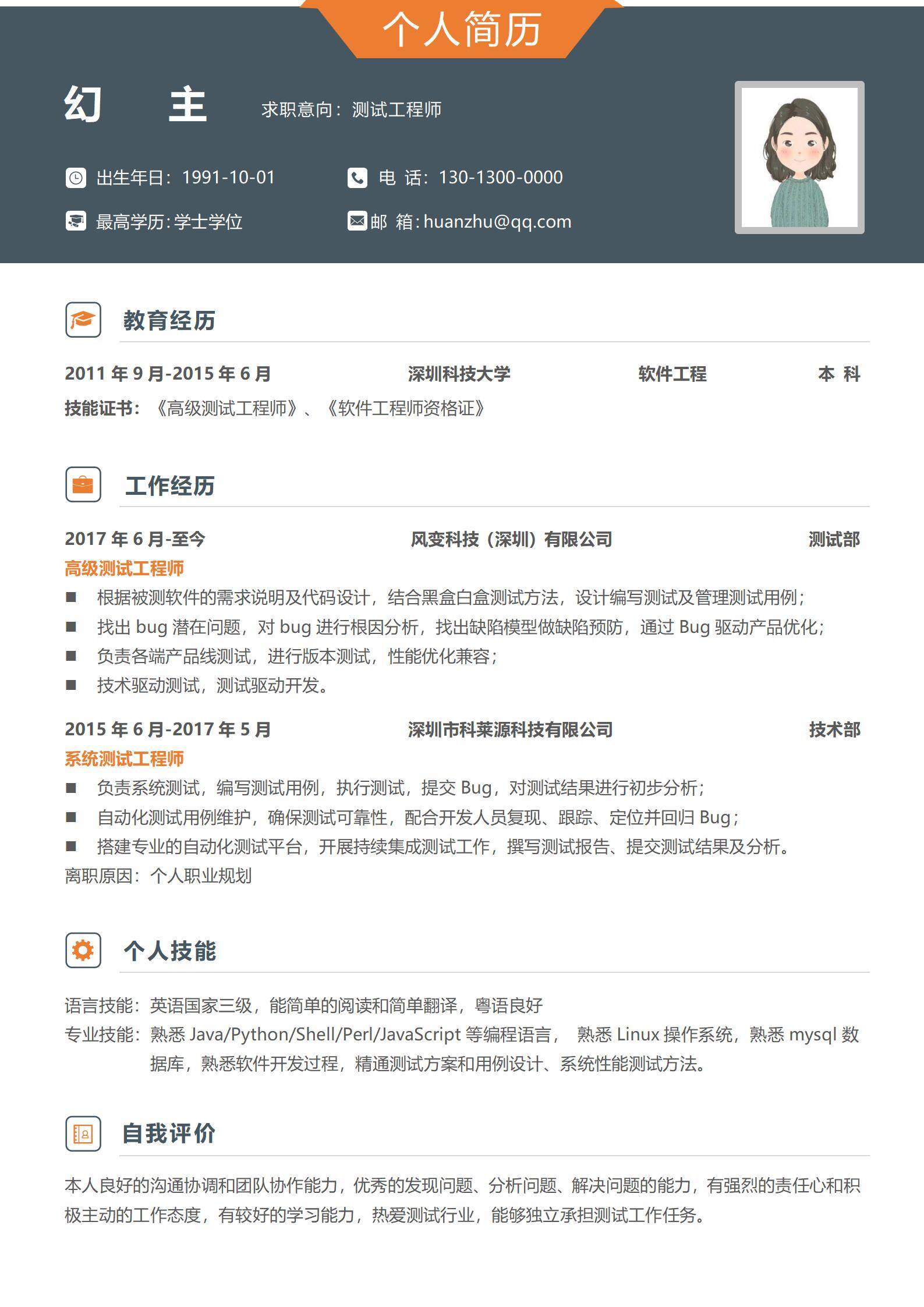Select the 教育经历 section graduation cap icon
The image size is (924, 1307).
(83, 320)
